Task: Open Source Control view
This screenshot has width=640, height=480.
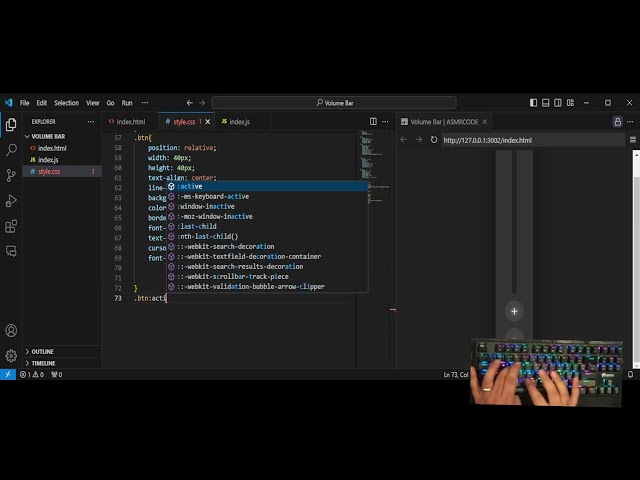Action: (11, 175)
